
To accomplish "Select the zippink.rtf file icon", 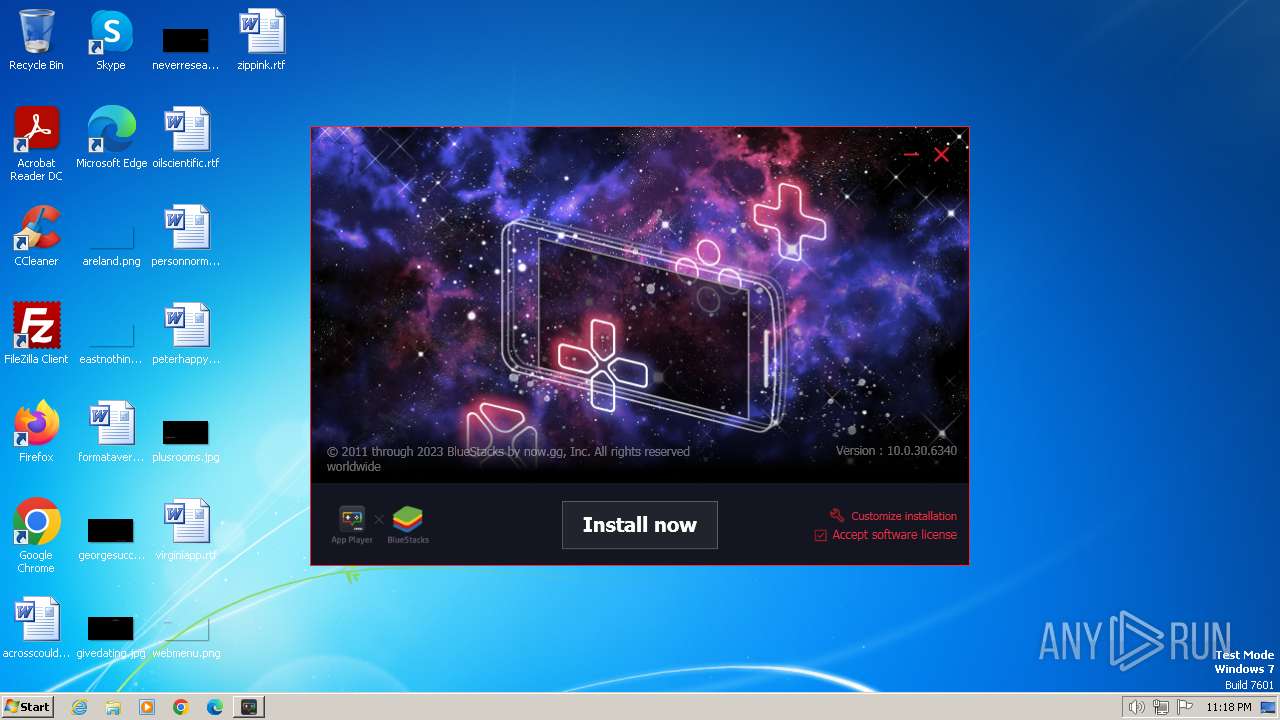I will (x=261, y=40).
